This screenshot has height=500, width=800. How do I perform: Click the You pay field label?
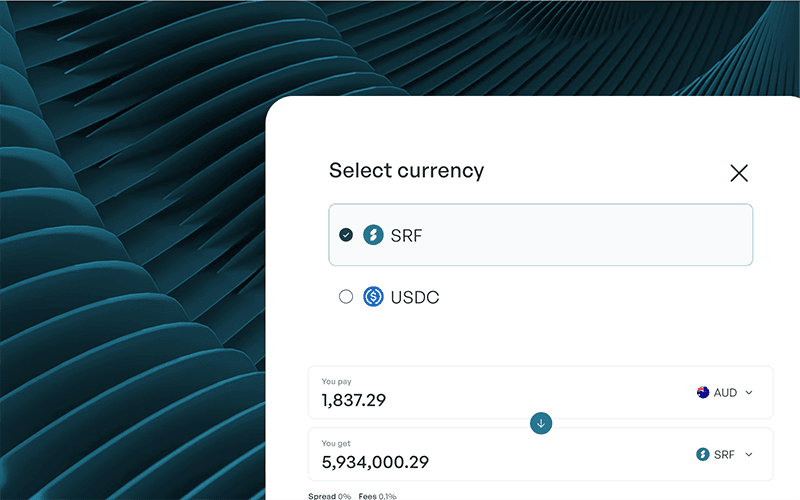(x=336, y=381)
